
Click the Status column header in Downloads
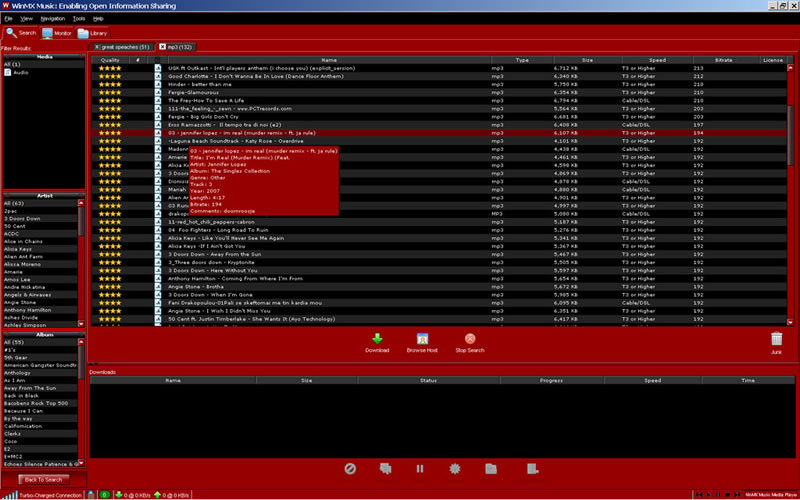pyautogui.click(x=428, y=381)
